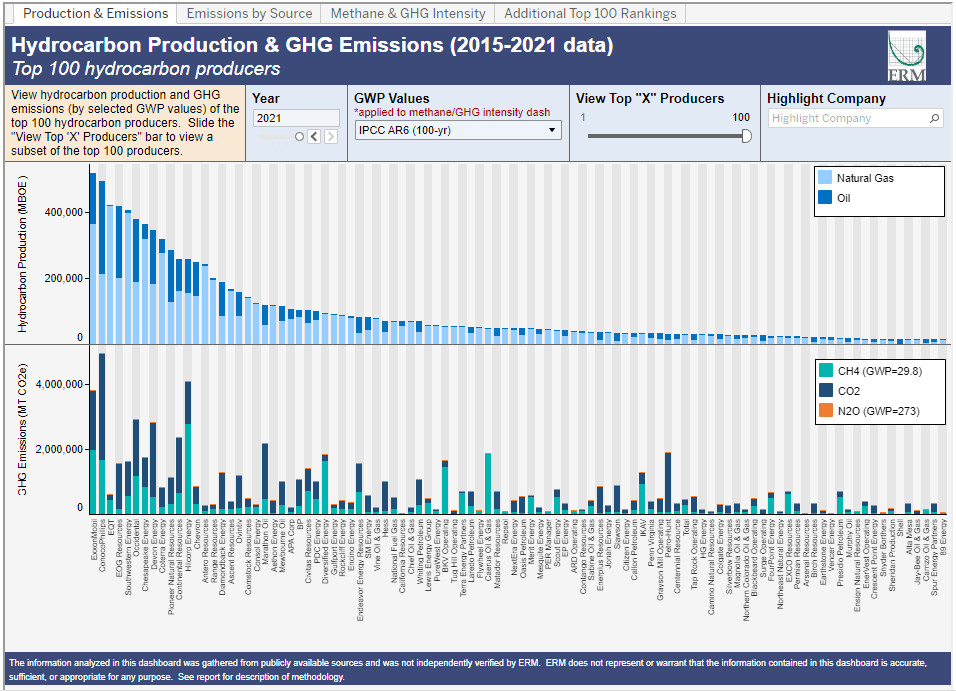Viewport: 956px width, 691px height.
Task: Click the Pioneer Natural Resources axis label
Action: point(171,567)
